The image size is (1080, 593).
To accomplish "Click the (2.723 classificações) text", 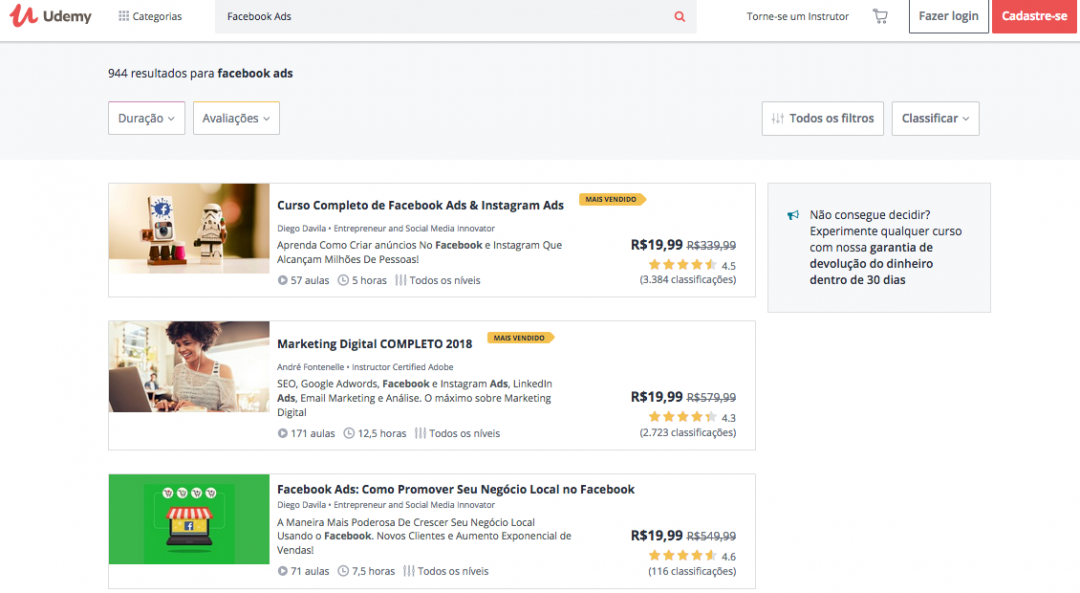I will coord(687,433).
